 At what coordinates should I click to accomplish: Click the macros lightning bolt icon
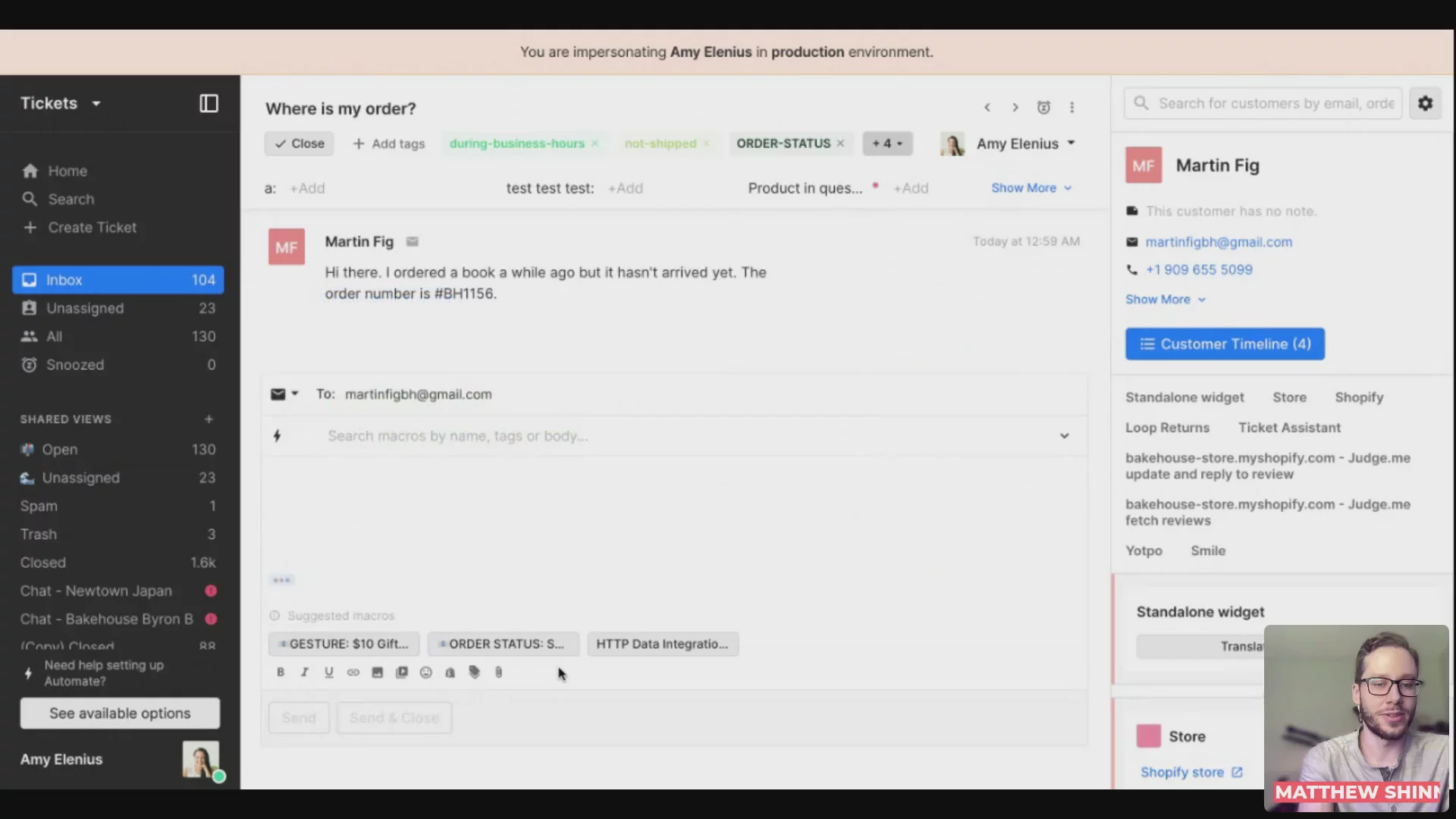tap(278, 436)
